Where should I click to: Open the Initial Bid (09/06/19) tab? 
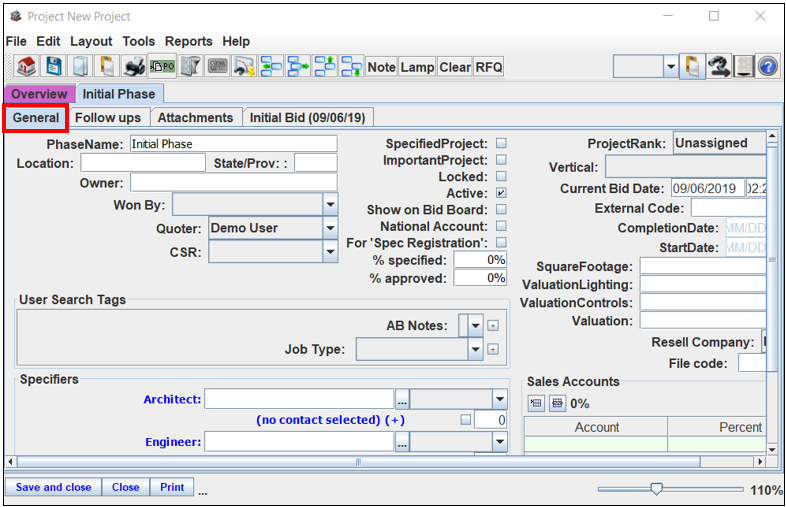307,118
